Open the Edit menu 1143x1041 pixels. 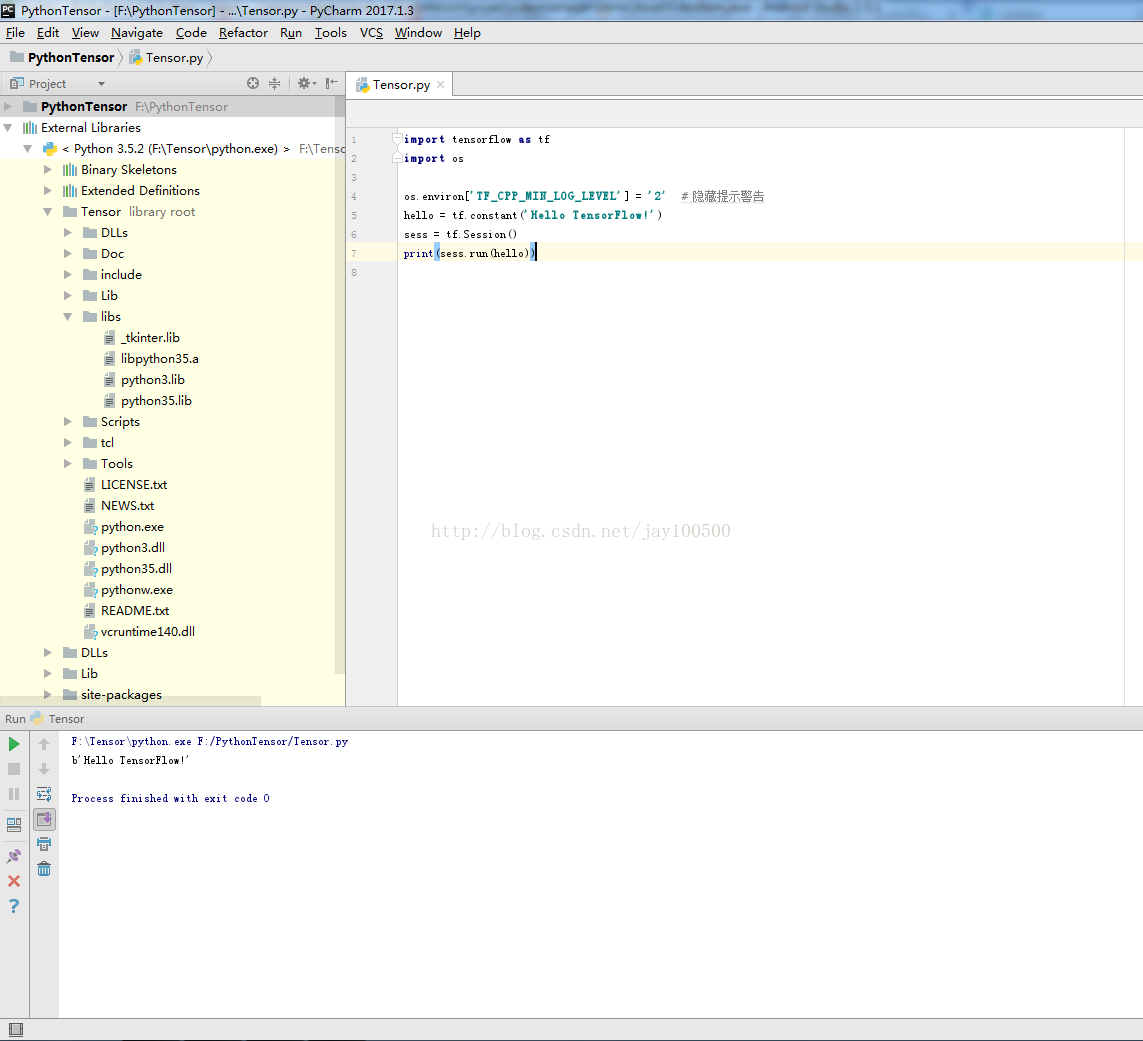pyautogui.click(x=48, y=33)
